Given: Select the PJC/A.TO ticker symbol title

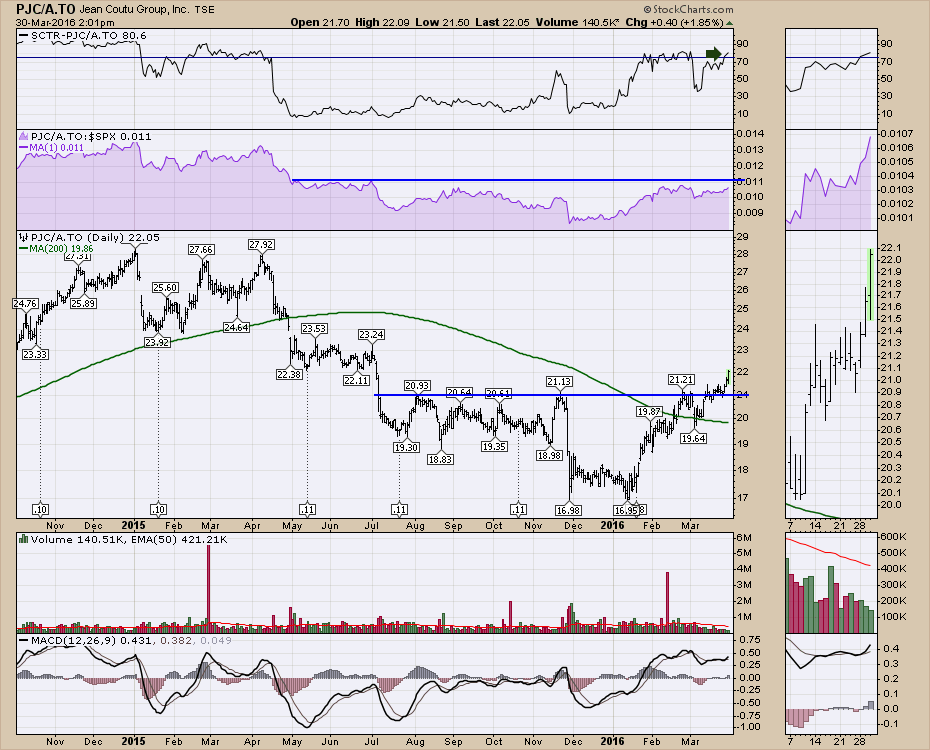Looking at the screenshot, I should (46, 9).
